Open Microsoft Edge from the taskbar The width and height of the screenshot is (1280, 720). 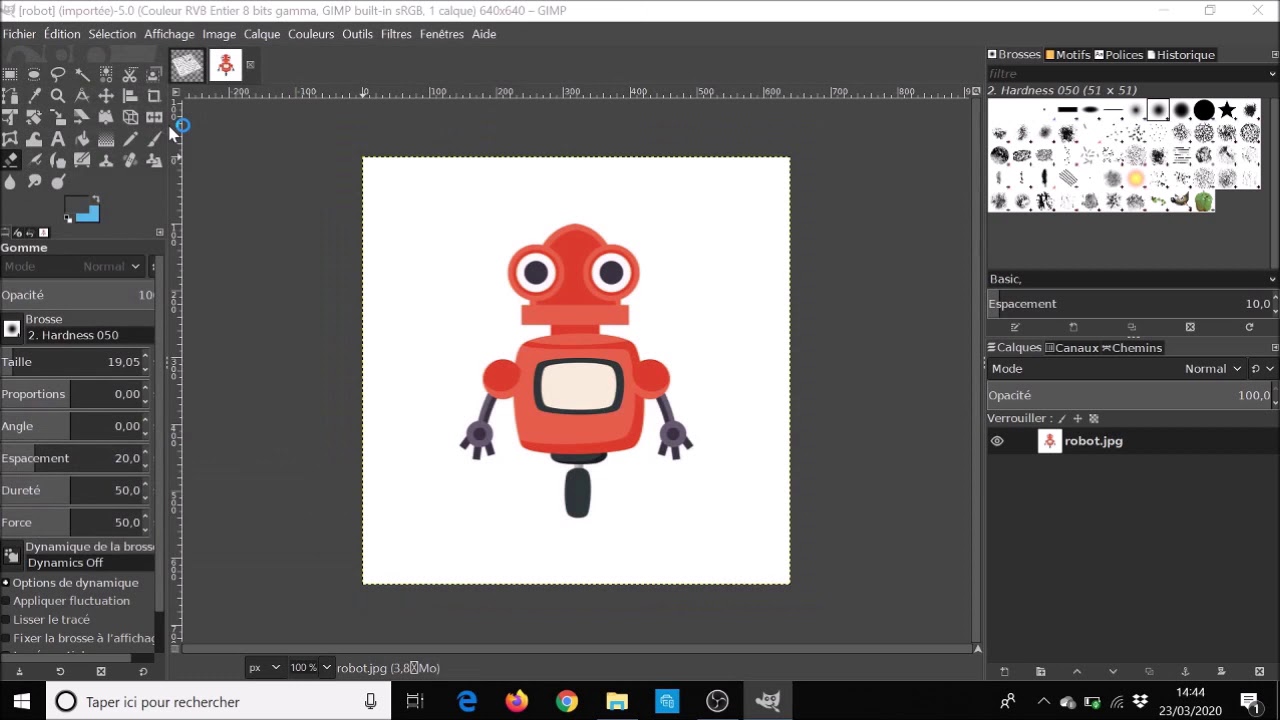click(467, 702)
